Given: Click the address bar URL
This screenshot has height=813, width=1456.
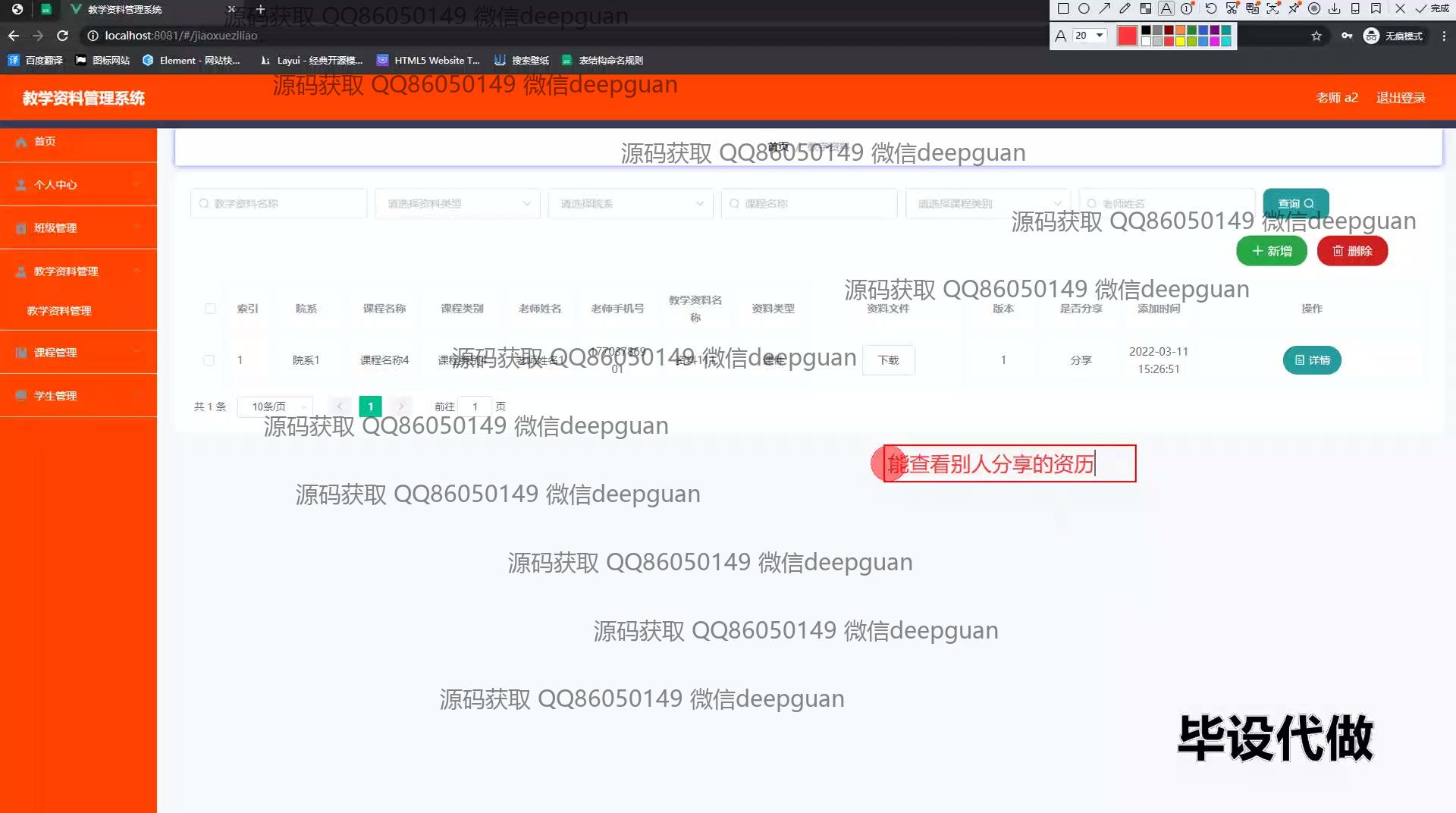Looking at the screenshot, I should [x=181, y=36].
